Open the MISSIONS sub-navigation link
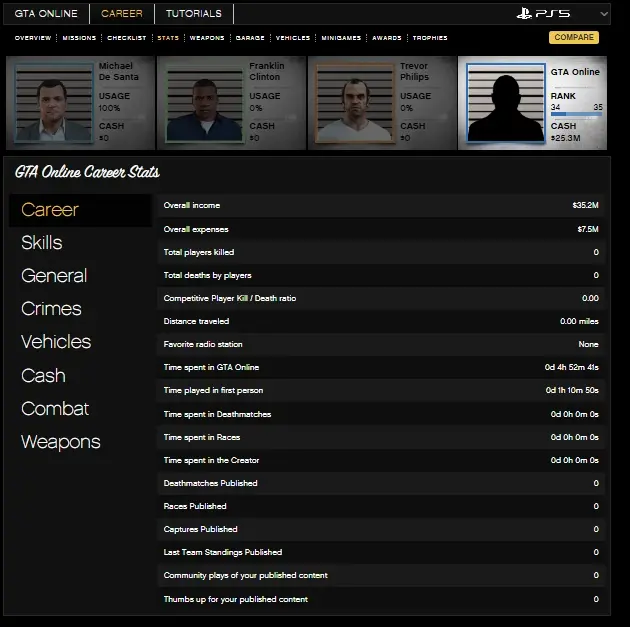Viewport: 630px width, 627px height. (79, 38)
